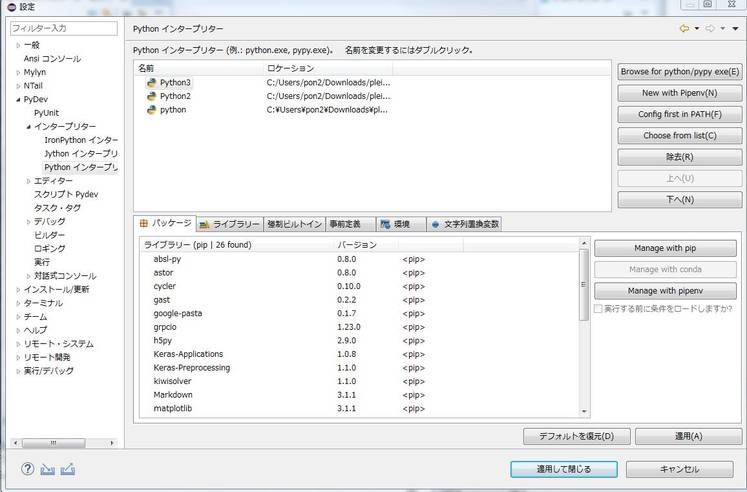Select Jython インタープリター tree item
This screenshot has width=747, height=492.
click(81, 154)
